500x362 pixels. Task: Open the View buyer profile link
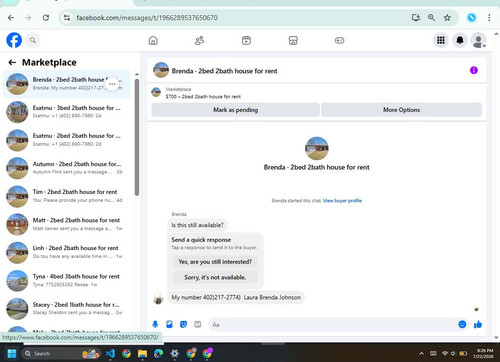click(x=342, y=201)
